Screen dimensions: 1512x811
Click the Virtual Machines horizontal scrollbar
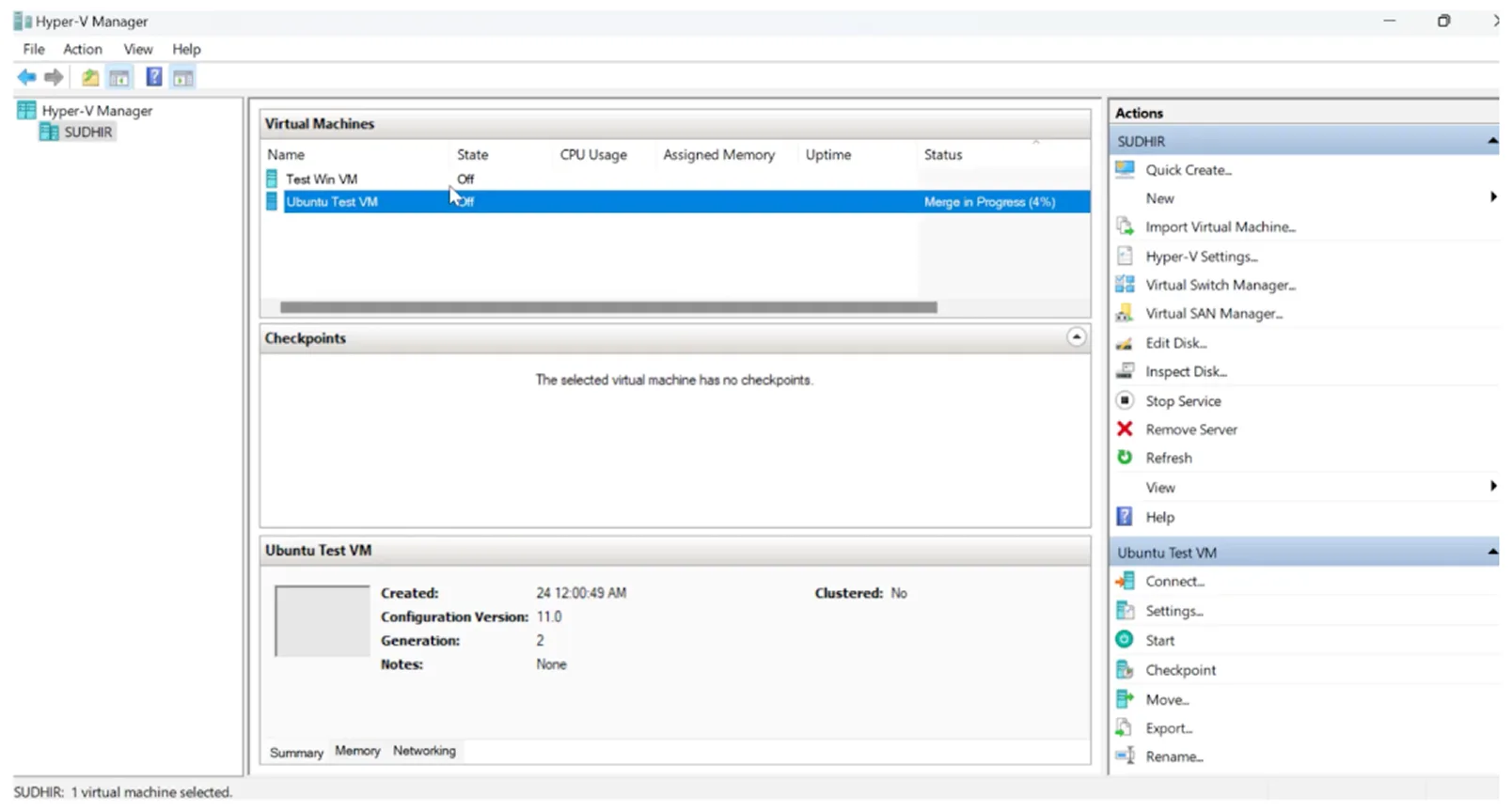[608, 307]
